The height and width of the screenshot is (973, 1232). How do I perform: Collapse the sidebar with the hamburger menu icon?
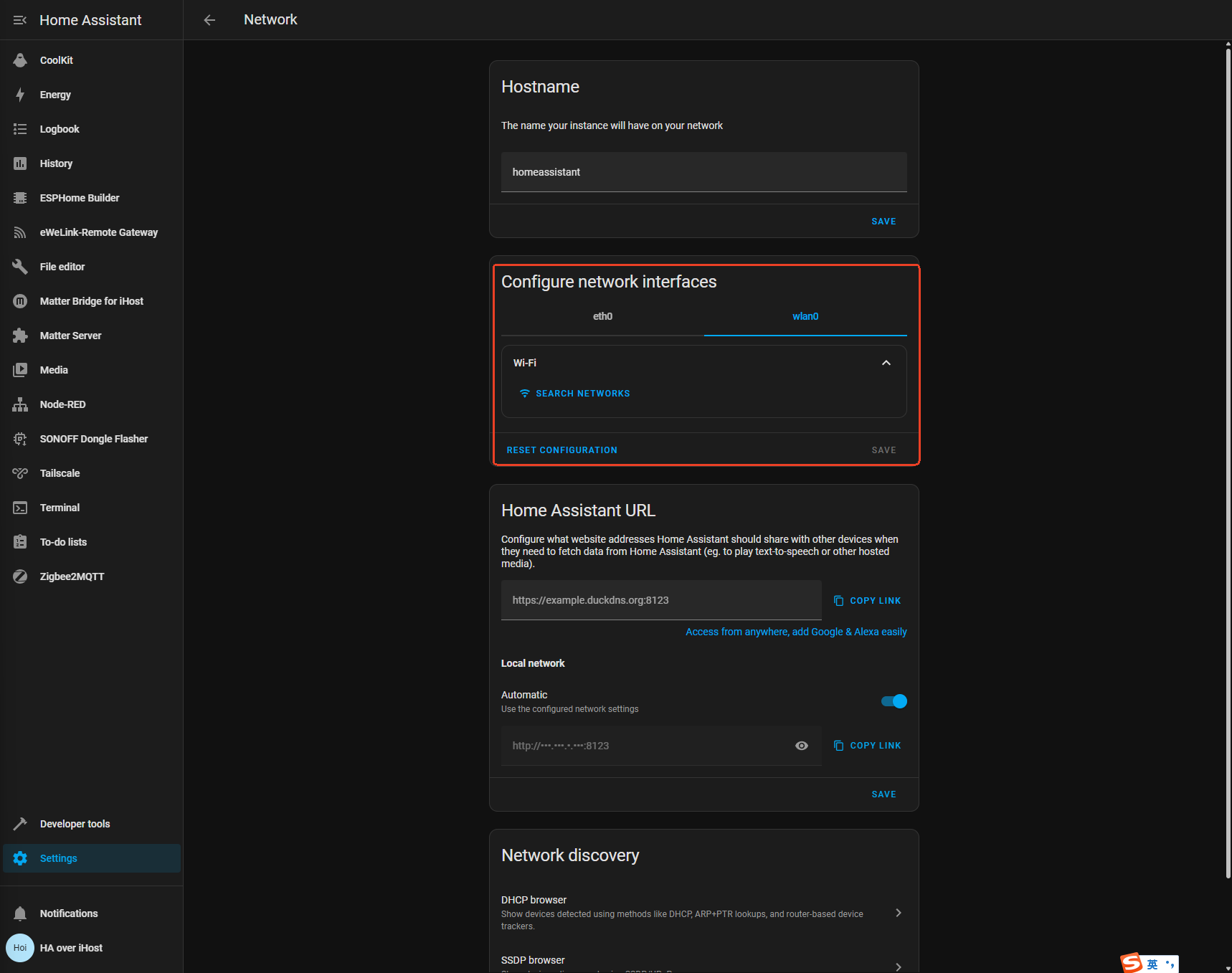(x=20, y=20)
